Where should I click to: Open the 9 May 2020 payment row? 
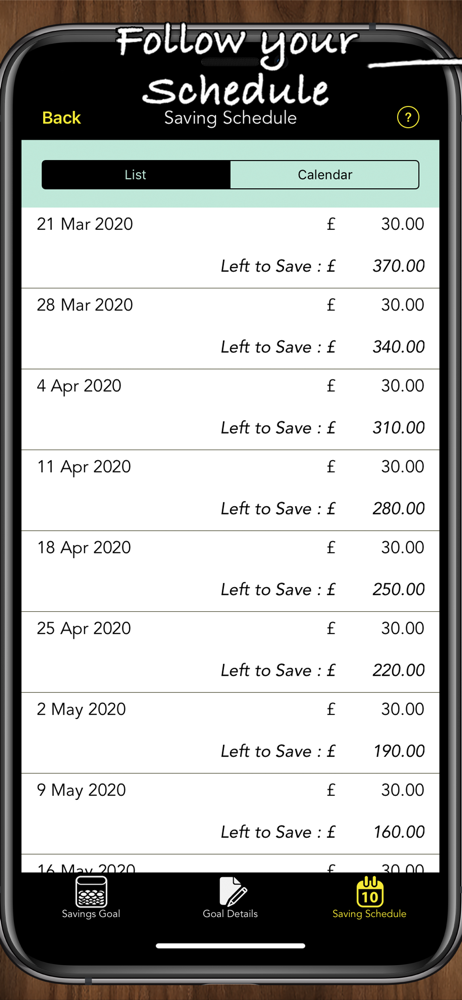[230, 814]
